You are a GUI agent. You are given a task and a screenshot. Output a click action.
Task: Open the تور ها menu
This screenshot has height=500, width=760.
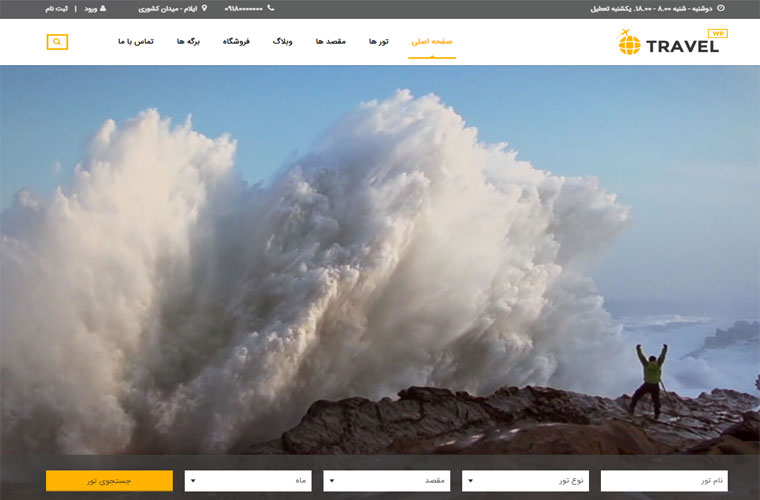(379, 42)
